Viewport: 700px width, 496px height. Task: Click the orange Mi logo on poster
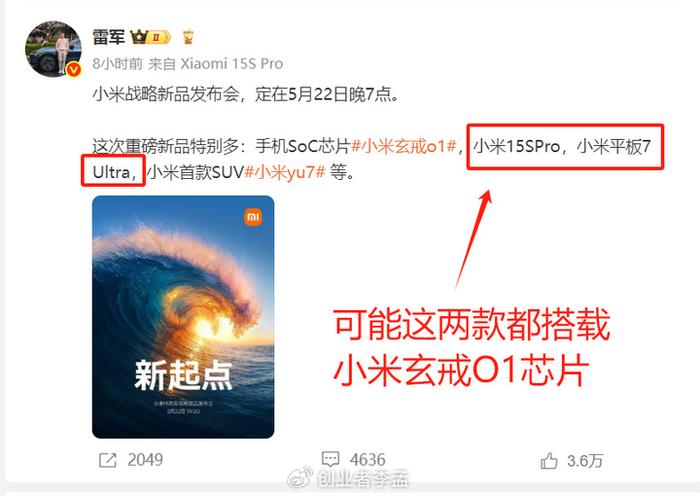(253, 217)
